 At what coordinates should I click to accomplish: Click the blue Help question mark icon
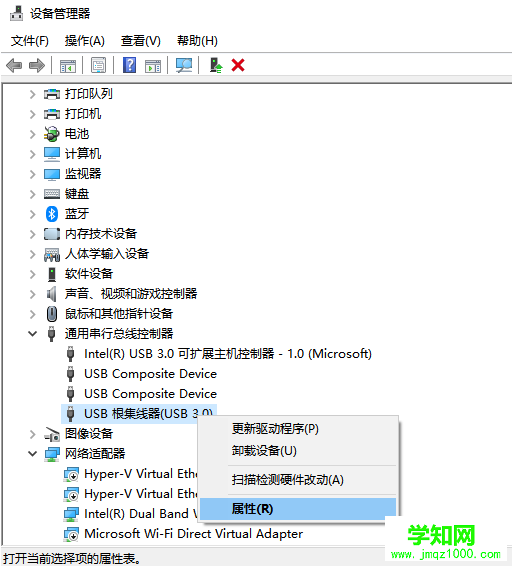[x=129, y=65]
